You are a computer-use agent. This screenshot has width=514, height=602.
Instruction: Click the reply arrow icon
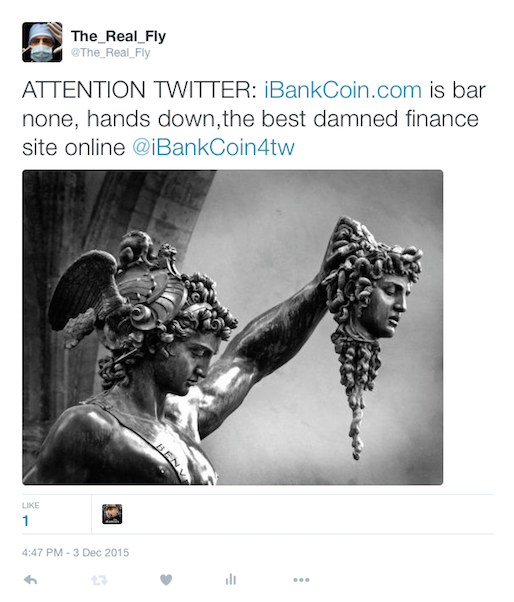(30, 580)
